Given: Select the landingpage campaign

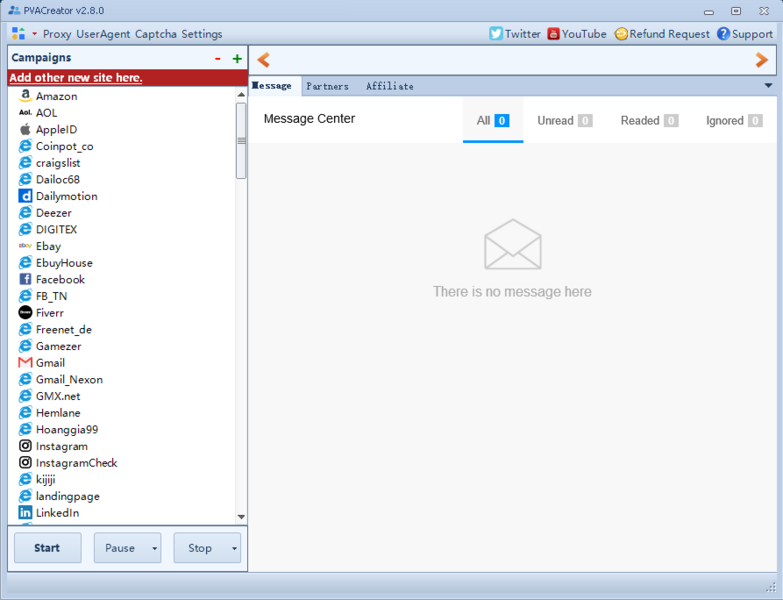Looking at the screenshot, I should point(67,496).
